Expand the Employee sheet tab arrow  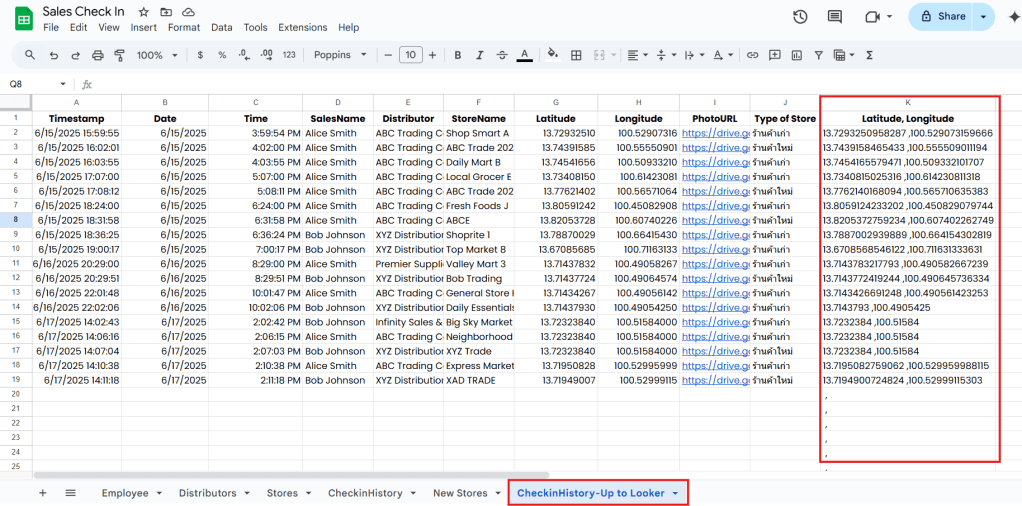[159, 493]
